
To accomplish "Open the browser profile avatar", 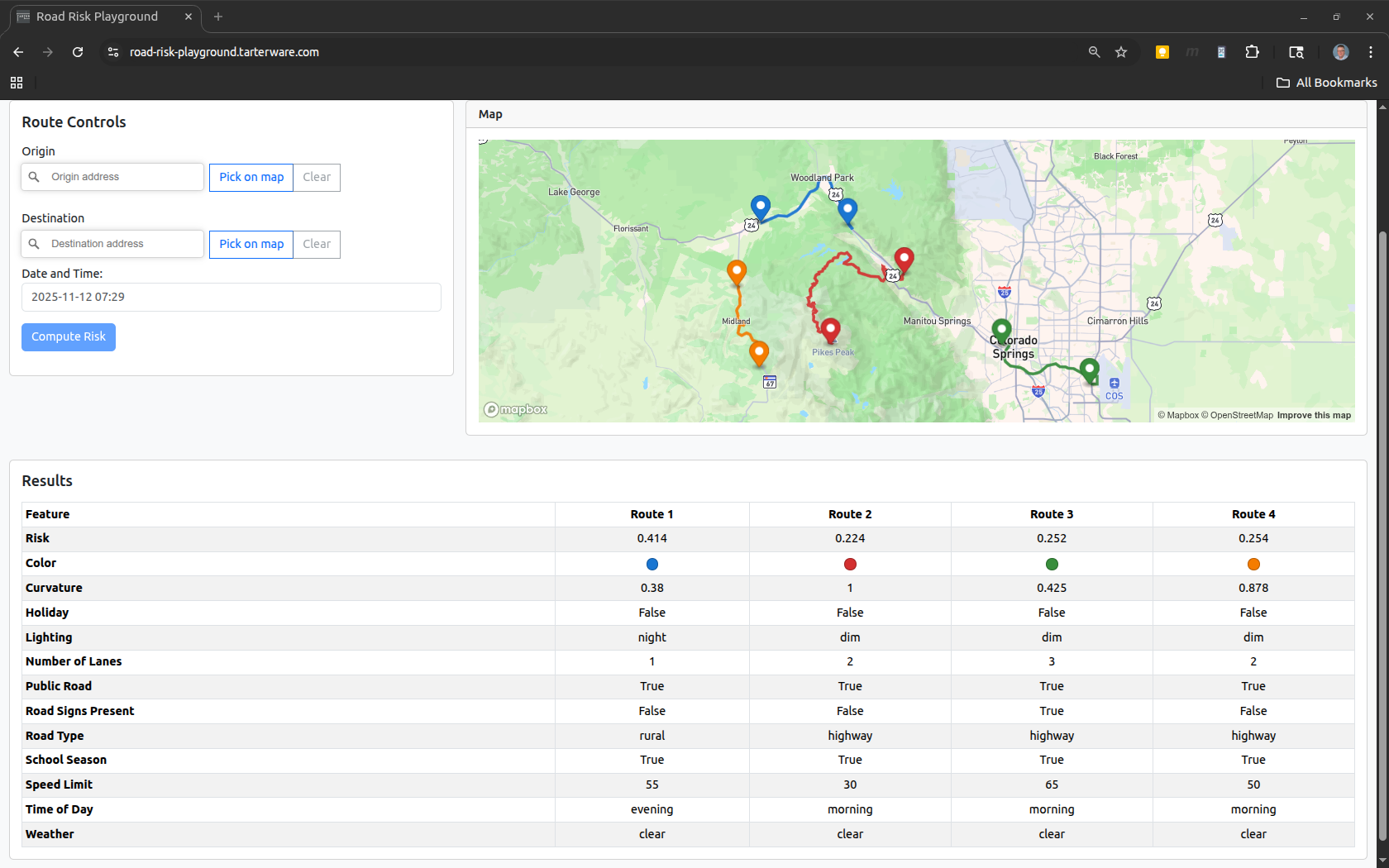I will click(x=1339, y=51).
